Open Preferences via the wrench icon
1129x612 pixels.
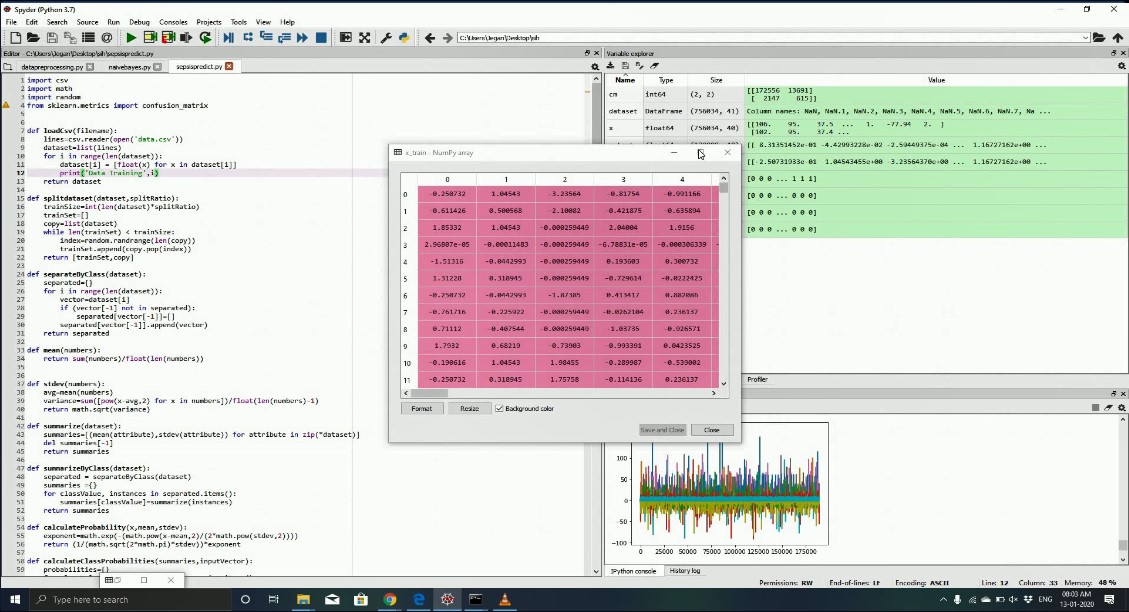click(385, 38)
